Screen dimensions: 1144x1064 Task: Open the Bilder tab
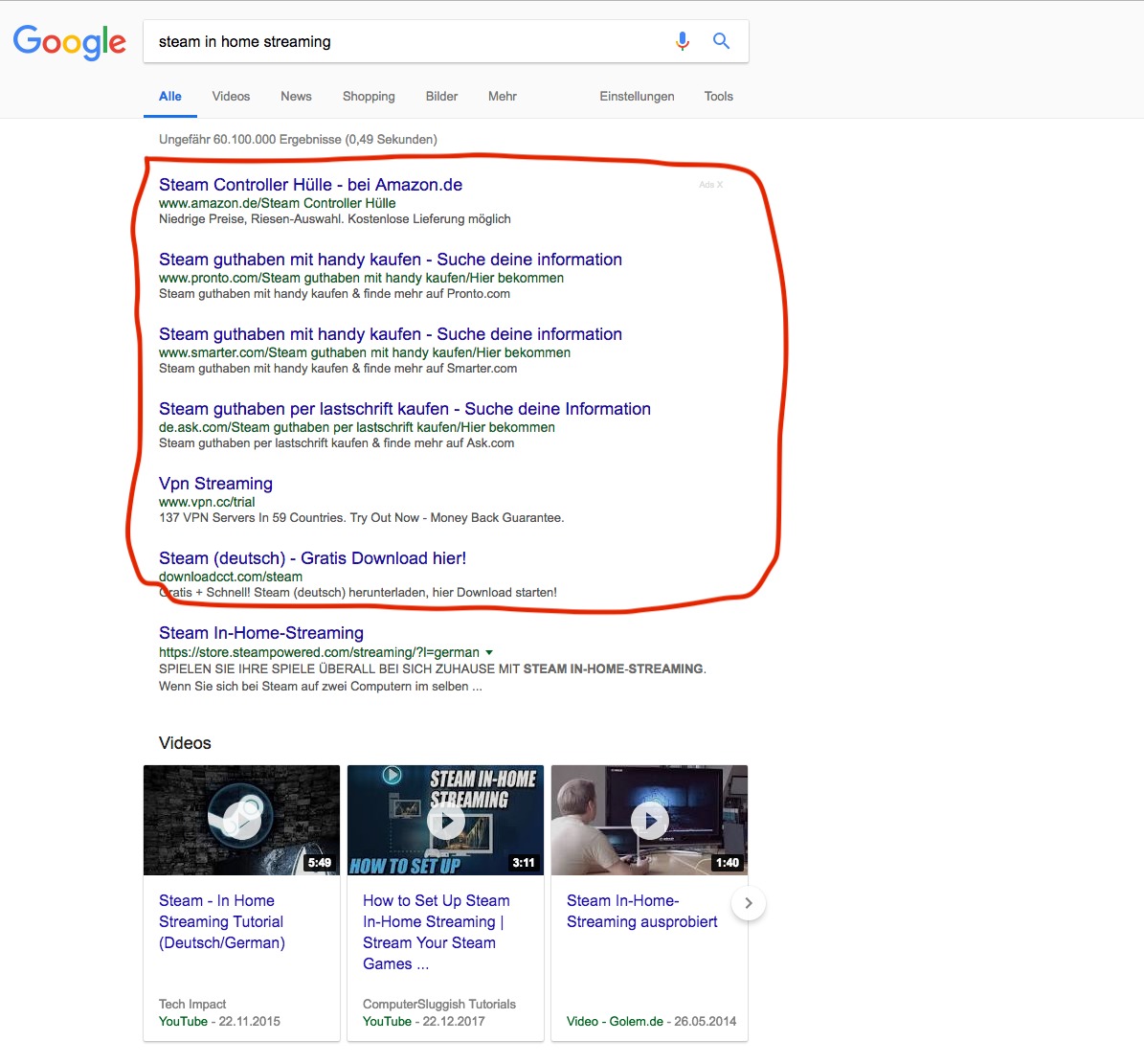coord(441,97)
